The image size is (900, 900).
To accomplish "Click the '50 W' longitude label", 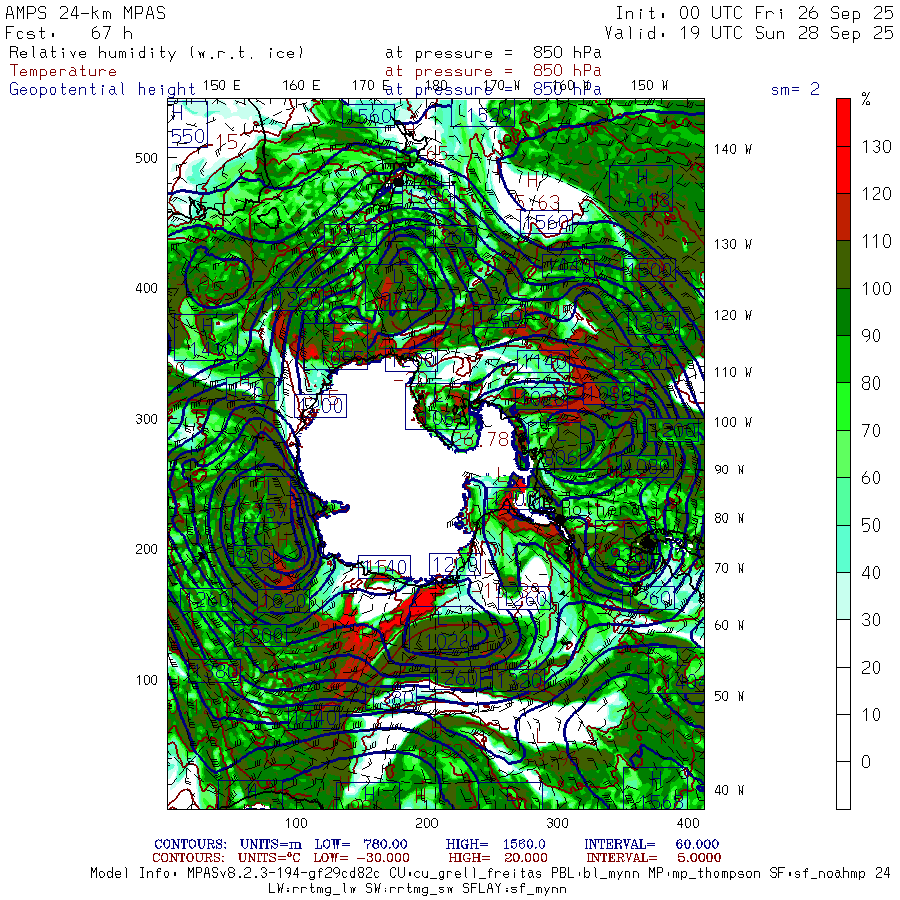I will pyautogui.click(x=729, y=696).
